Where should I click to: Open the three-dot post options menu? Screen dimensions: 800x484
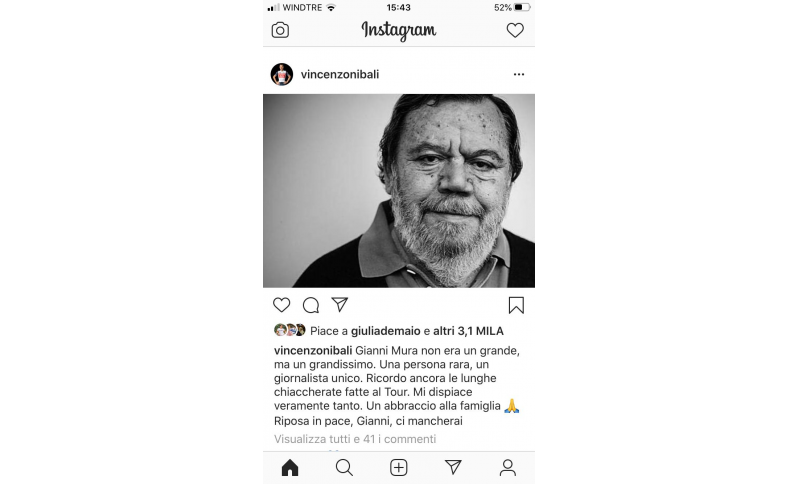519,74
